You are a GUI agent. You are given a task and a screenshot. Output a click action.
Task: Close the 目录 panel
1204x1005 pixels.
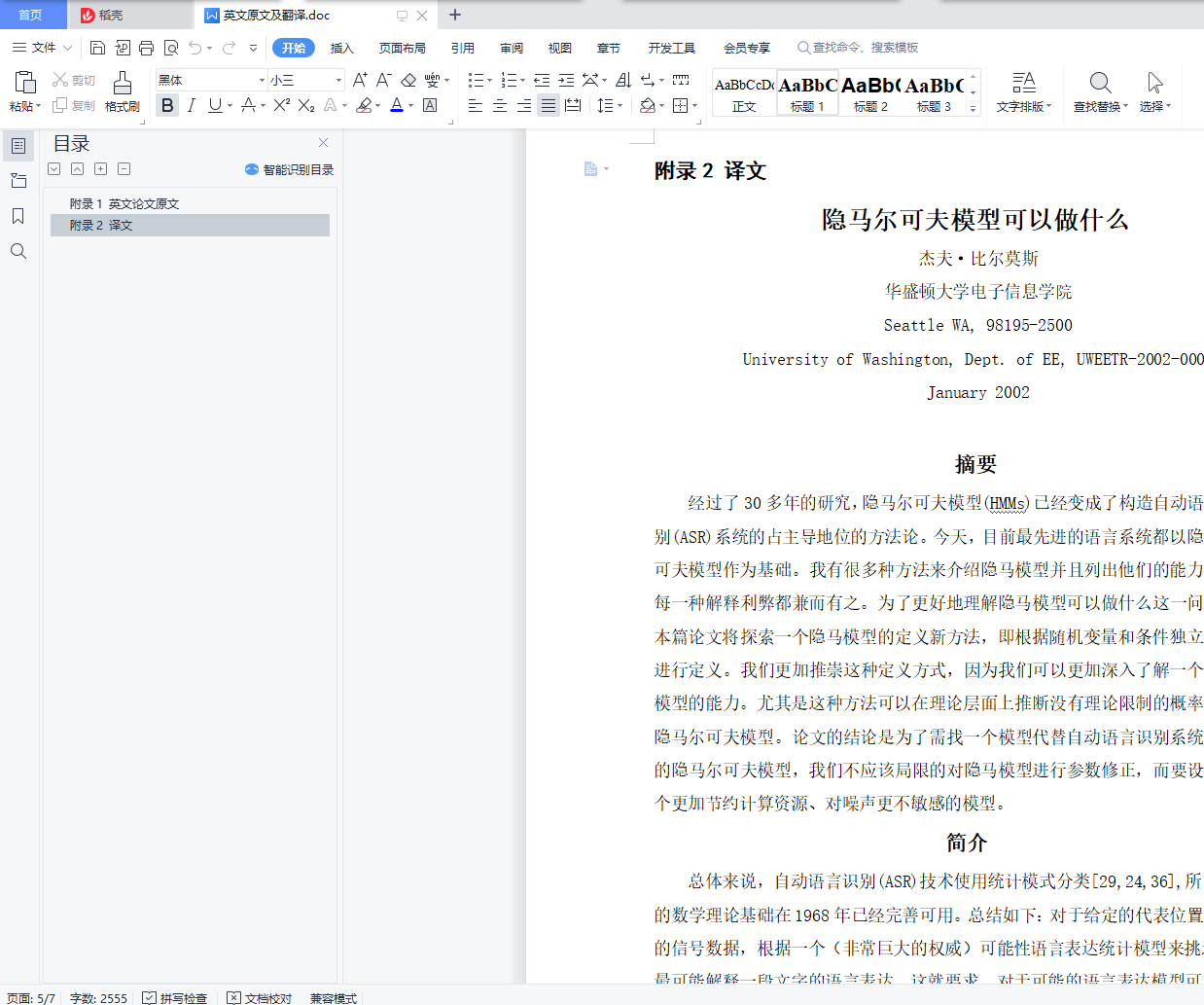coord(323,143)
